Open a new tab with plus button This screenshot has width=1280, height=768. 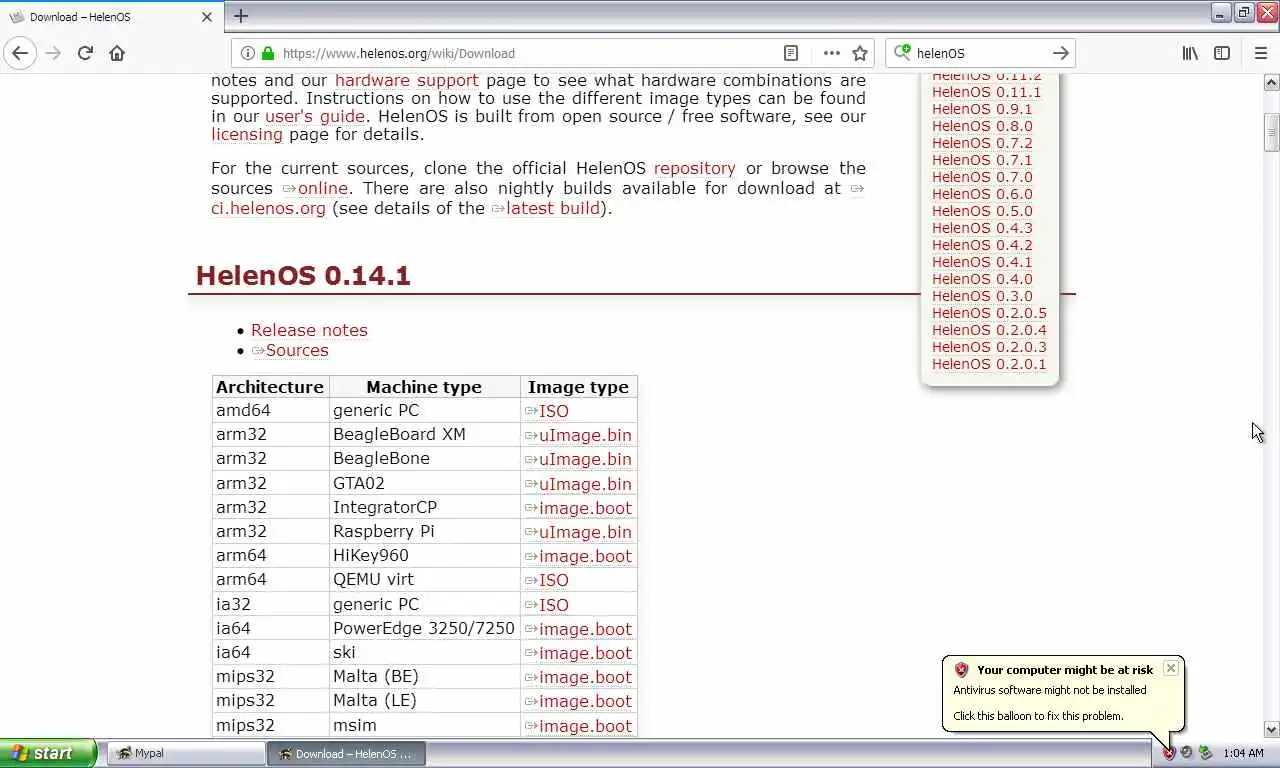(x=241, y=16)
